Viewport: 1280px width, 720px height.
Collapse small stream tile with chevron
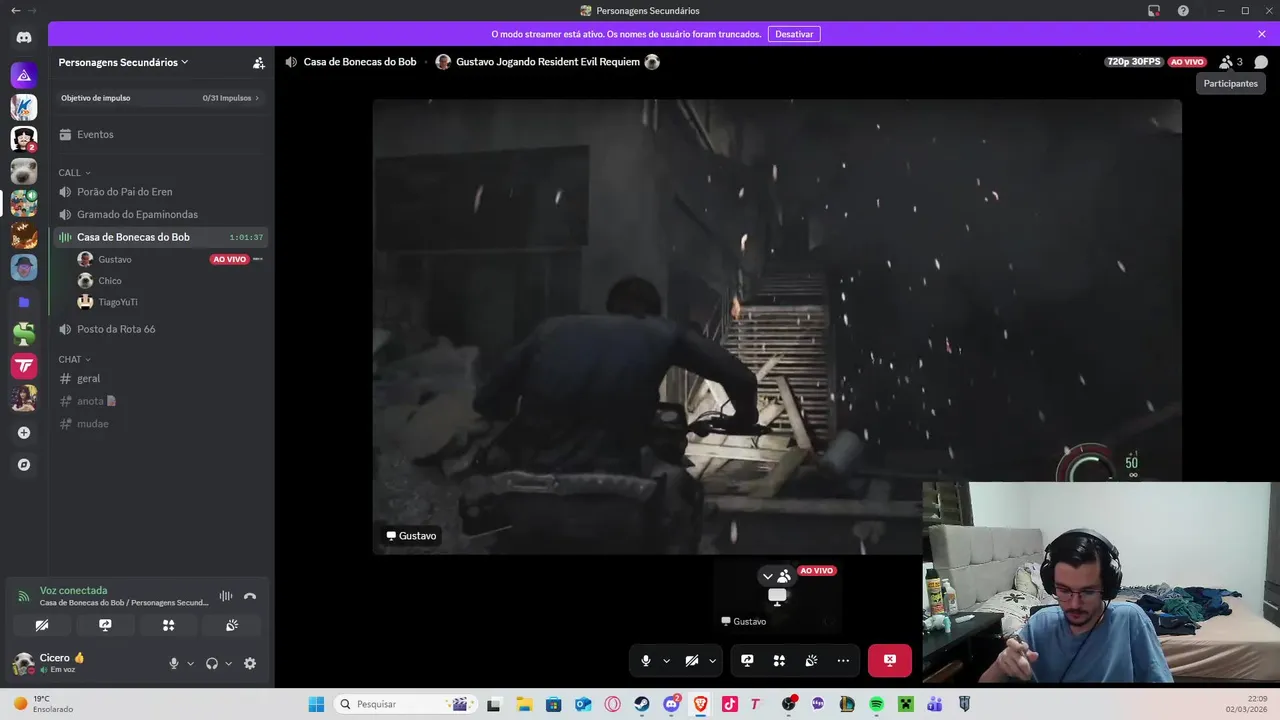(x=767, y=576)
